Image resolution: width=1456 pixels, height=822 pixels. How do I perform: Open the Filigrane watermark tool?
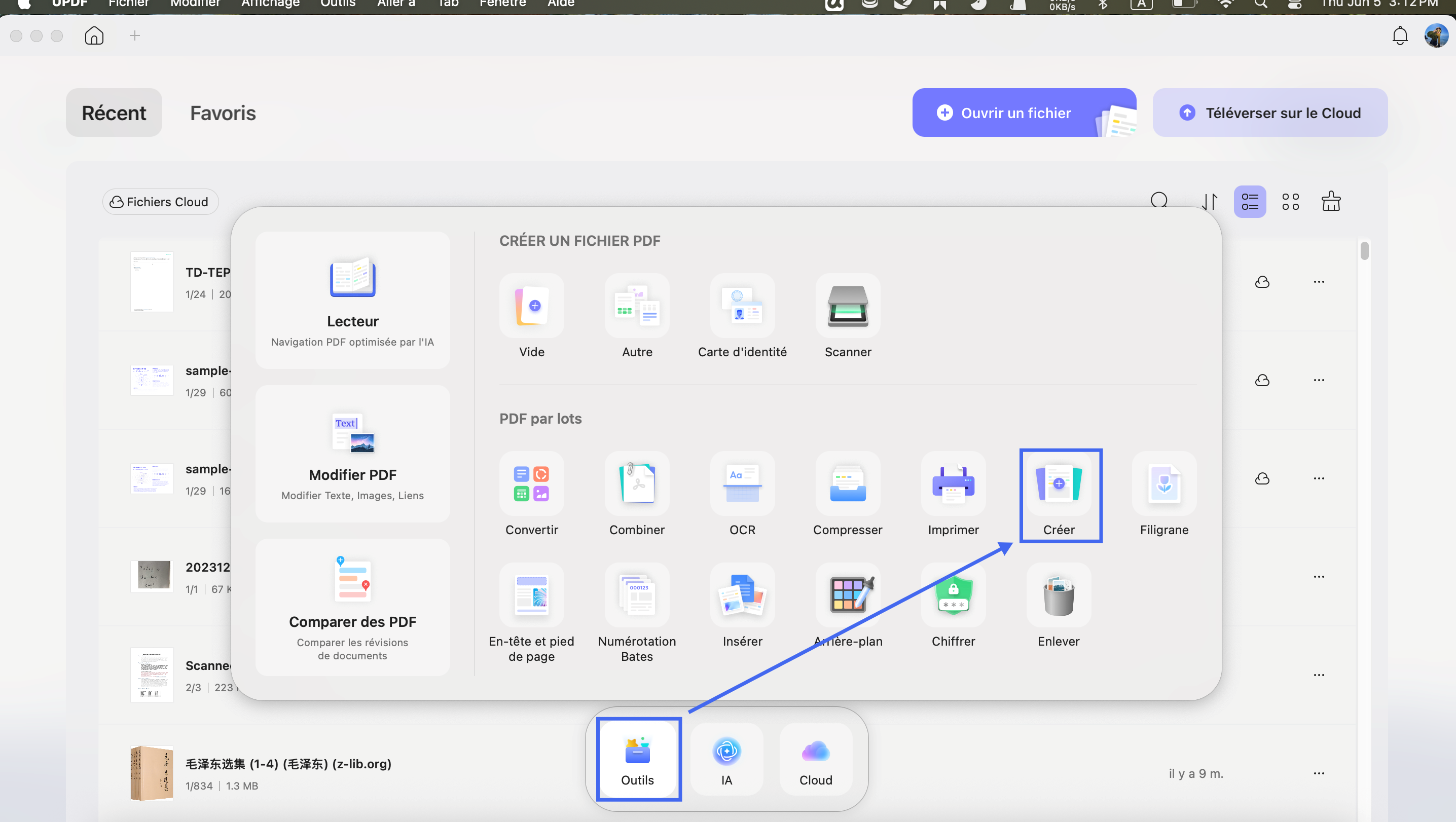coord(1164,495)
